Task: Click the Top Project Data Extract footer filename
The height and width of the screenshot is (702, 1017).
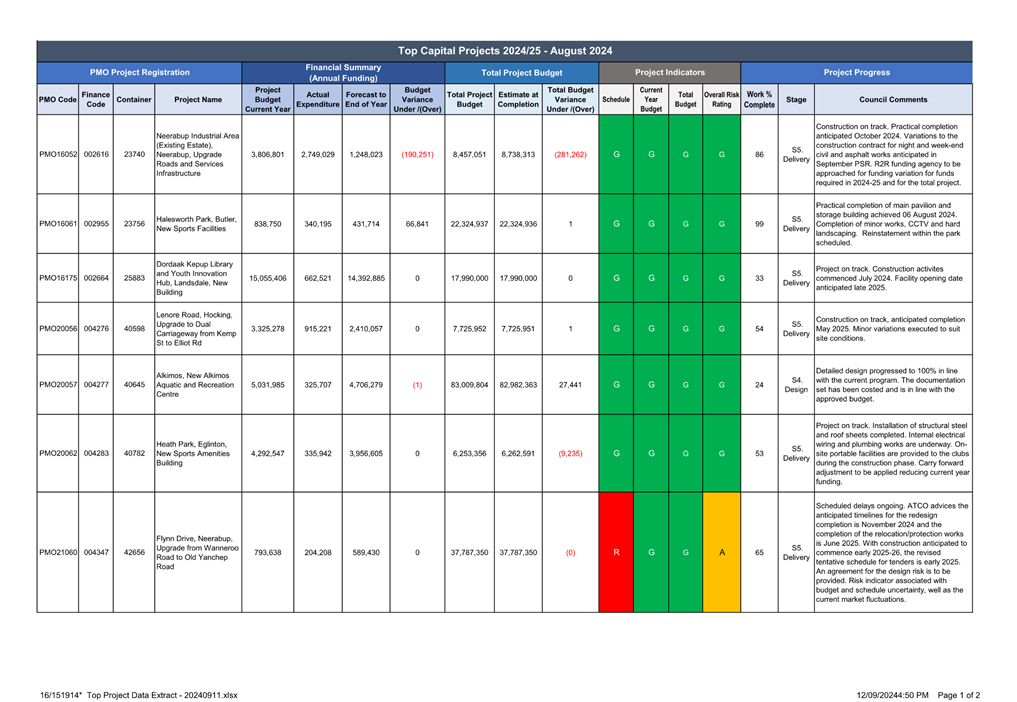Action: pos(162,695)
